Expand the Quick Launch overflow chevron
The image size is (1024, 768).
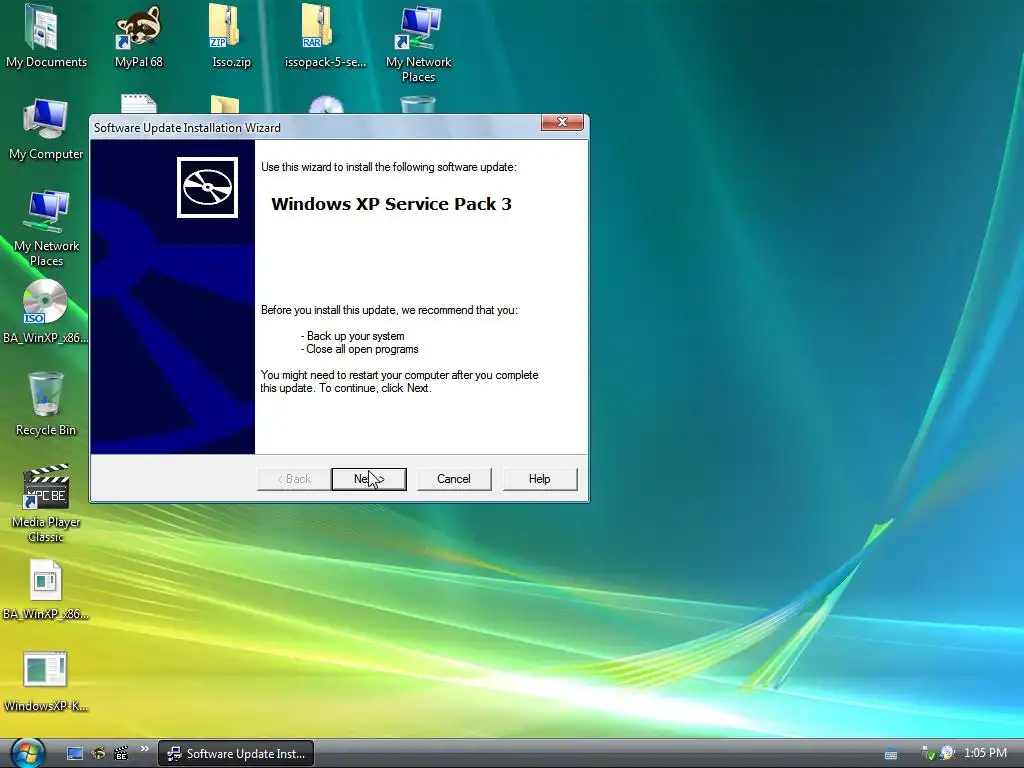(144, 748)
